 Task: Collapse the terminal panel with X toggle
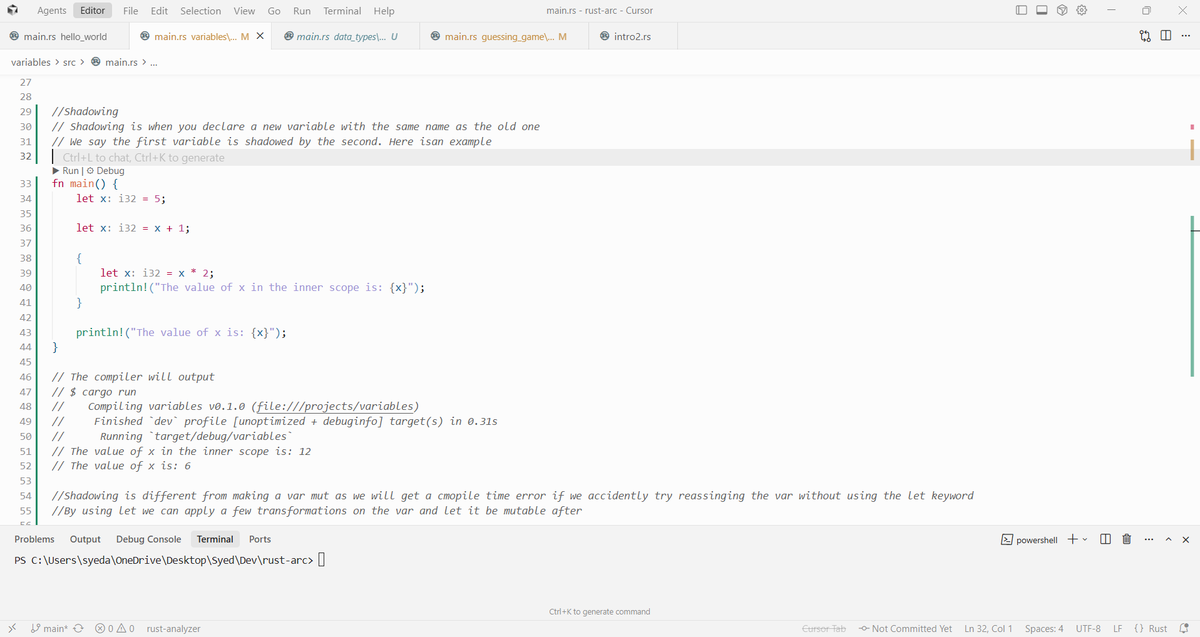click(x=1185, y=539)
